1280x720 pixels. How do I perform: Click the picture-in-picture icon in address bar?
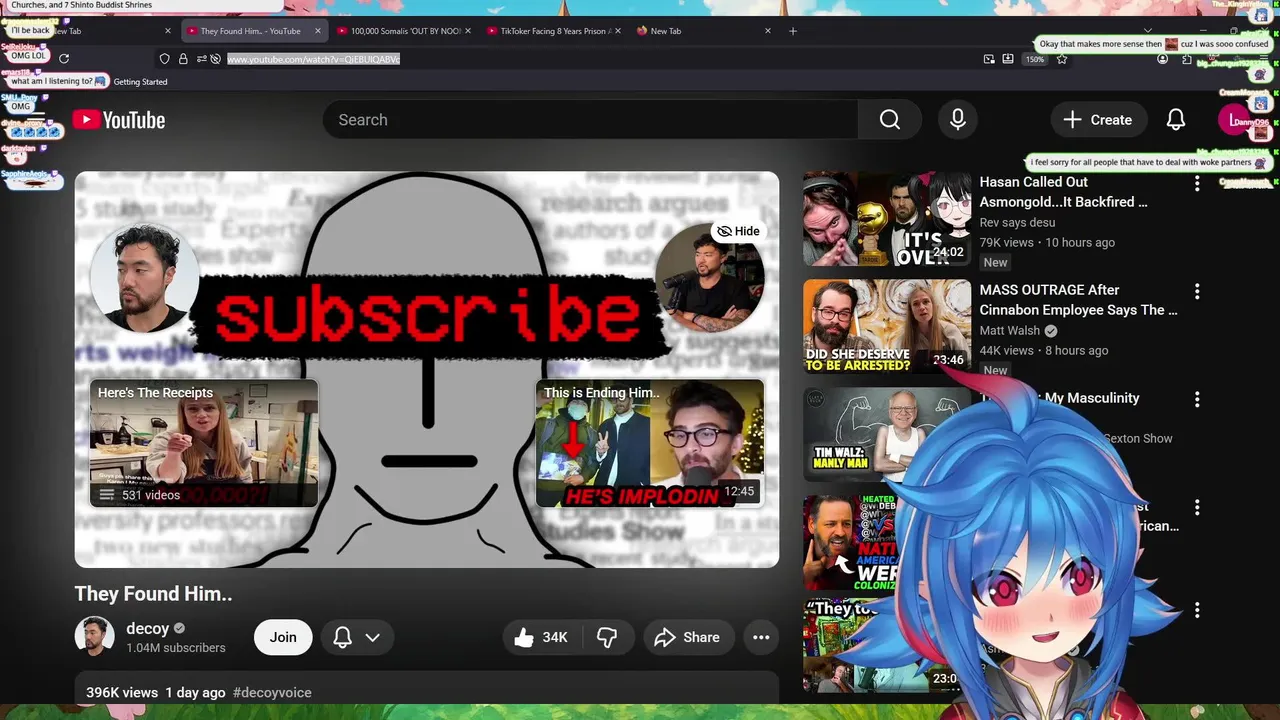(x=989, y=59)
